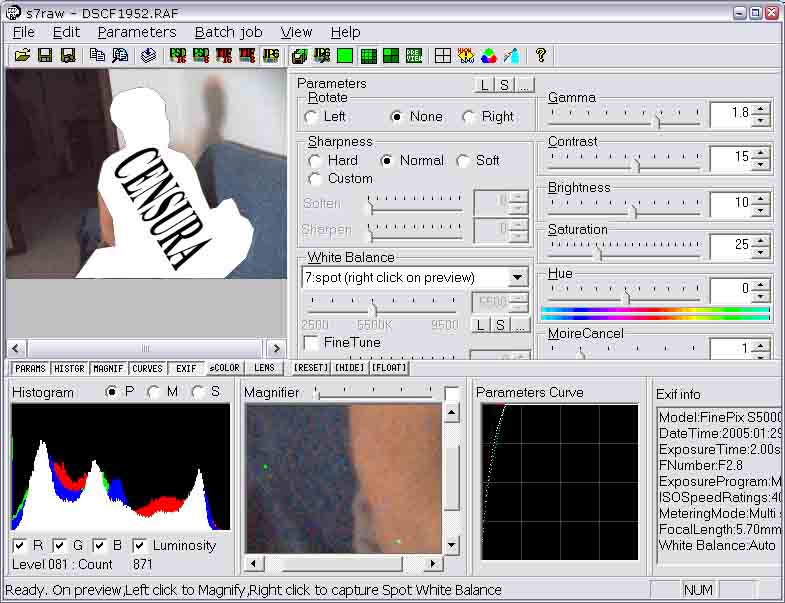Click the yellow question mark help icon
This screenshot has width=785, height=603.
pos(541,56)
